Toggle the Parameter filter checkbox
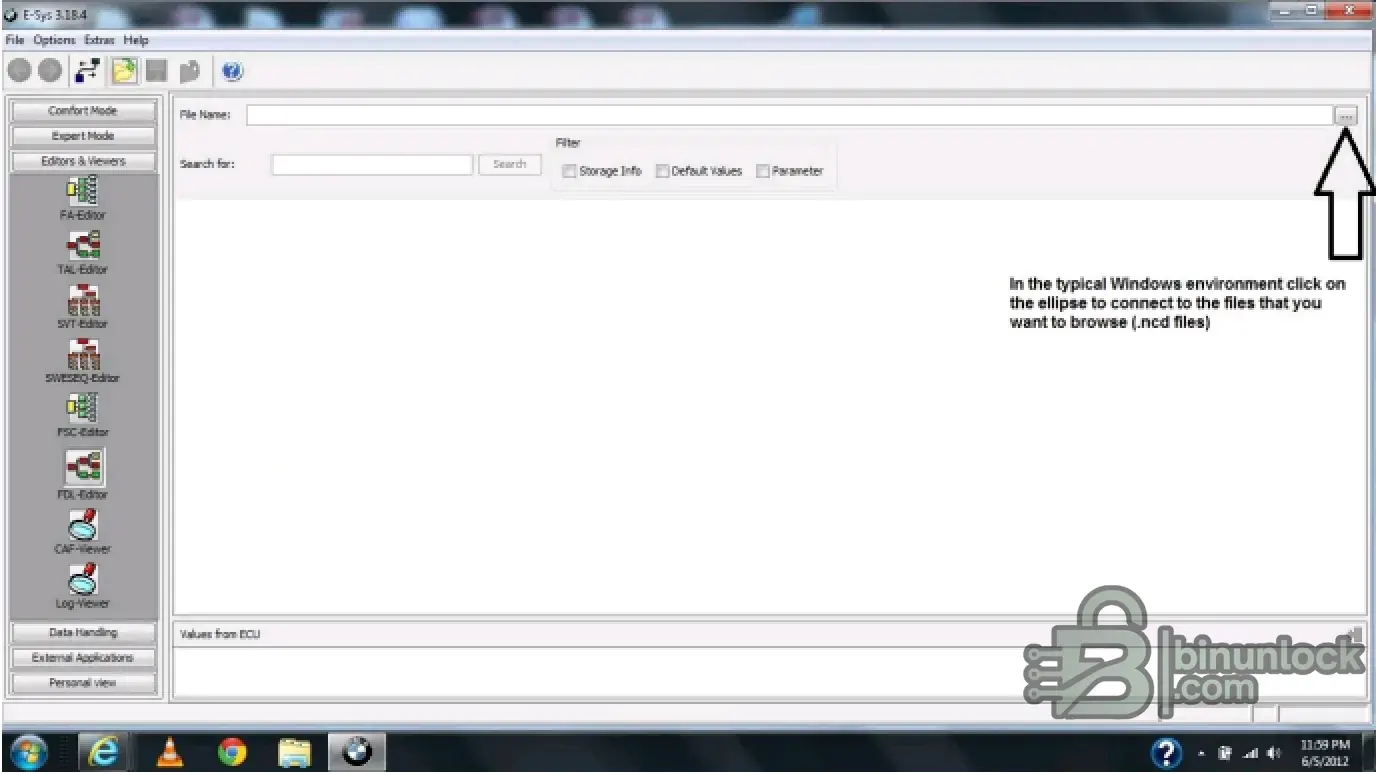 pos(763,171)
